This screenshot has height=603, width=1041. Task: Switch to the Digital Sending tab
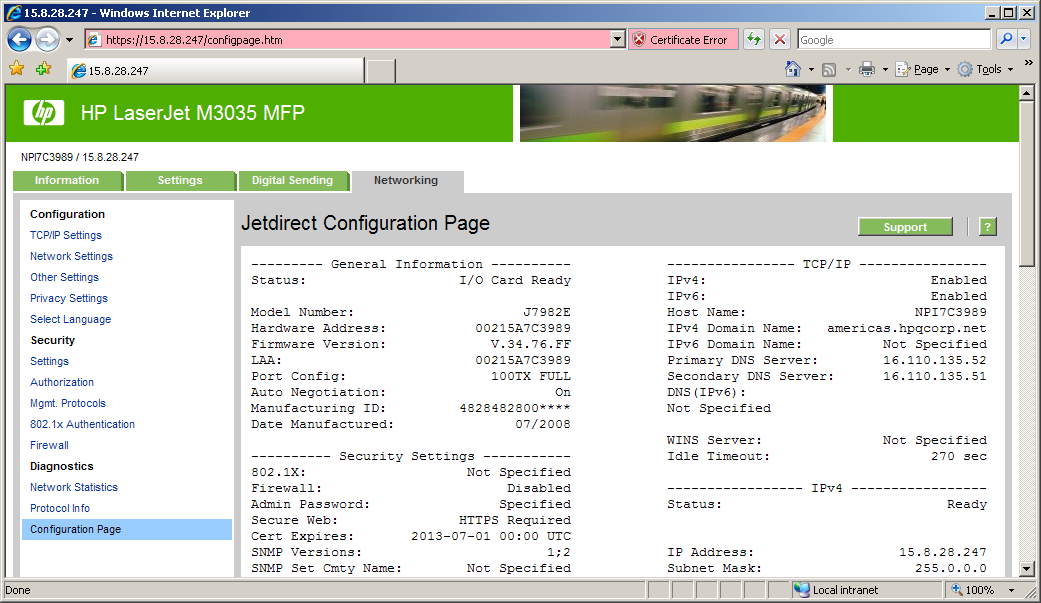[x=292, y=181]
